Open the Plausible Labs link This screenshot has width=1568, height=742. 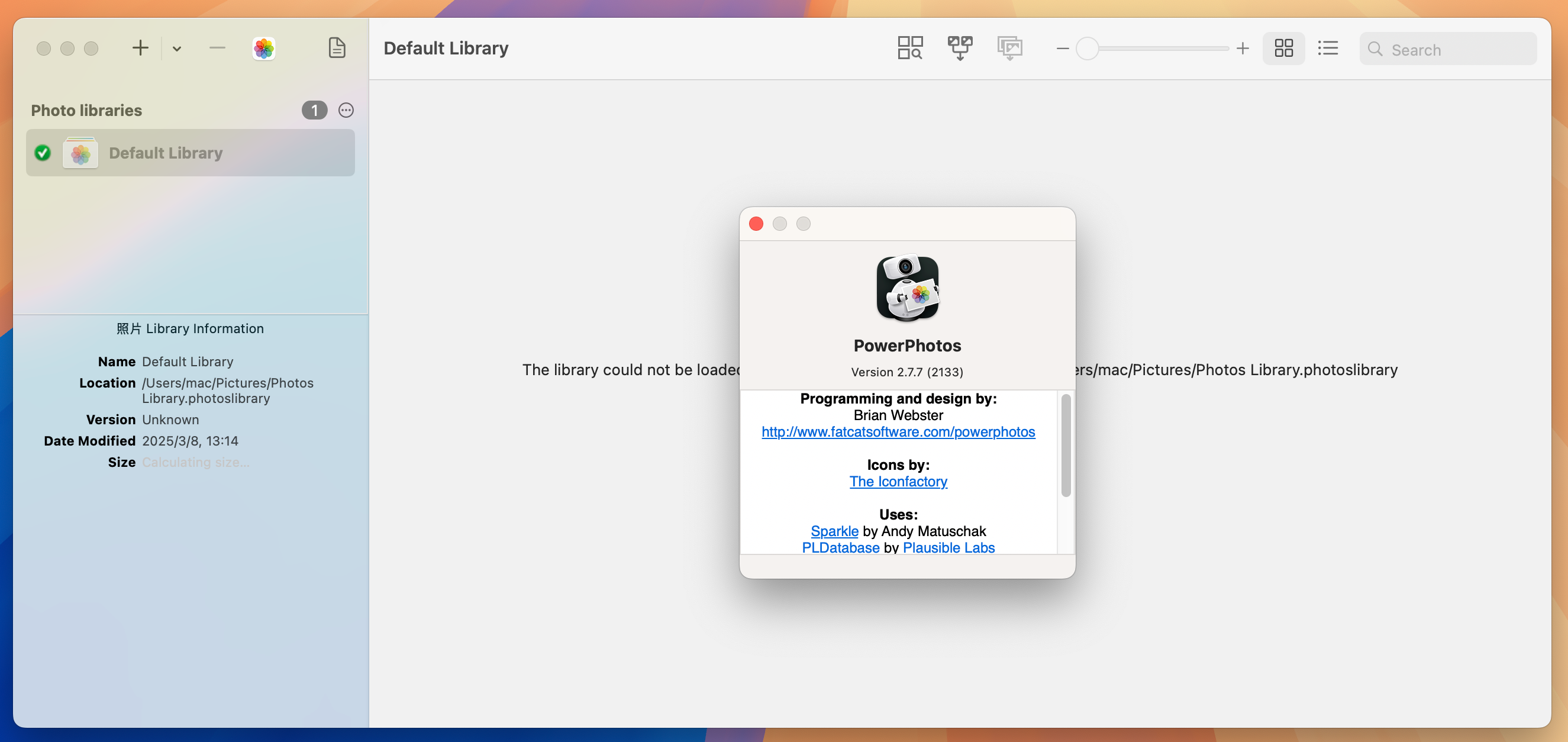948,547
